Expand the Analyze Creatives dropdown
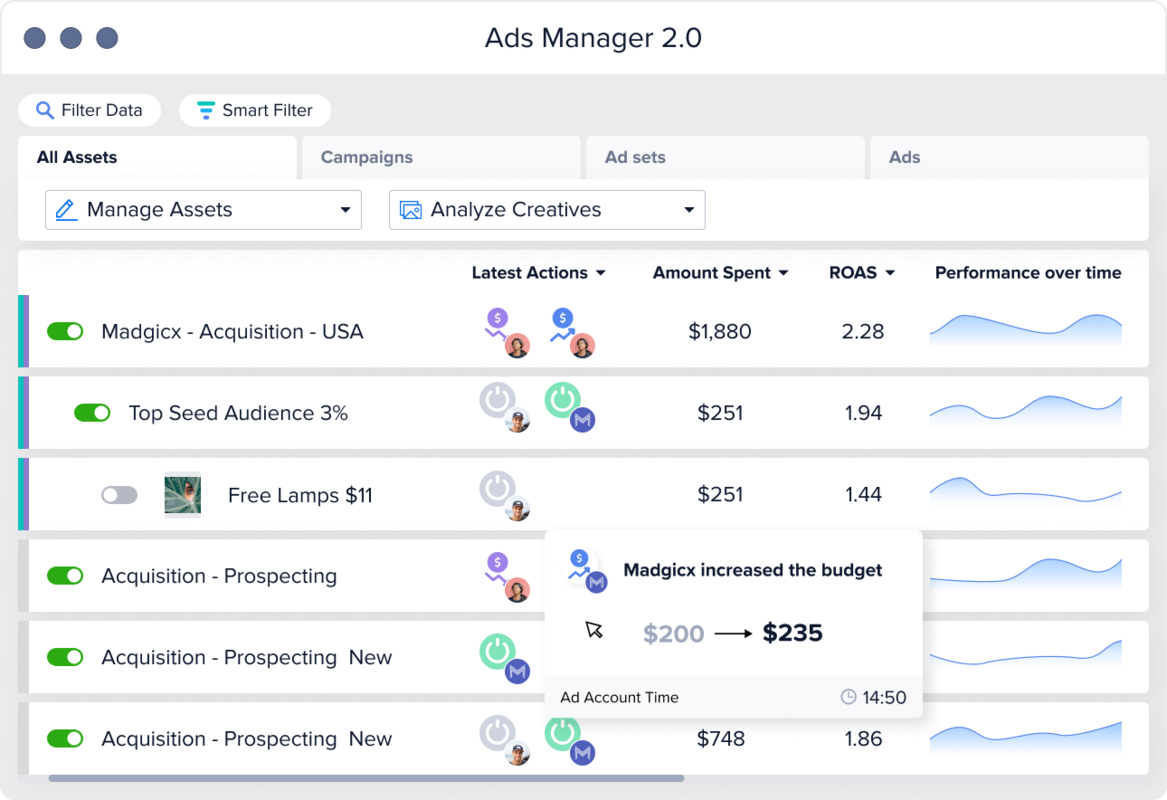The height and width of the screenshot is (800, 1167). (x=546, y=210)
